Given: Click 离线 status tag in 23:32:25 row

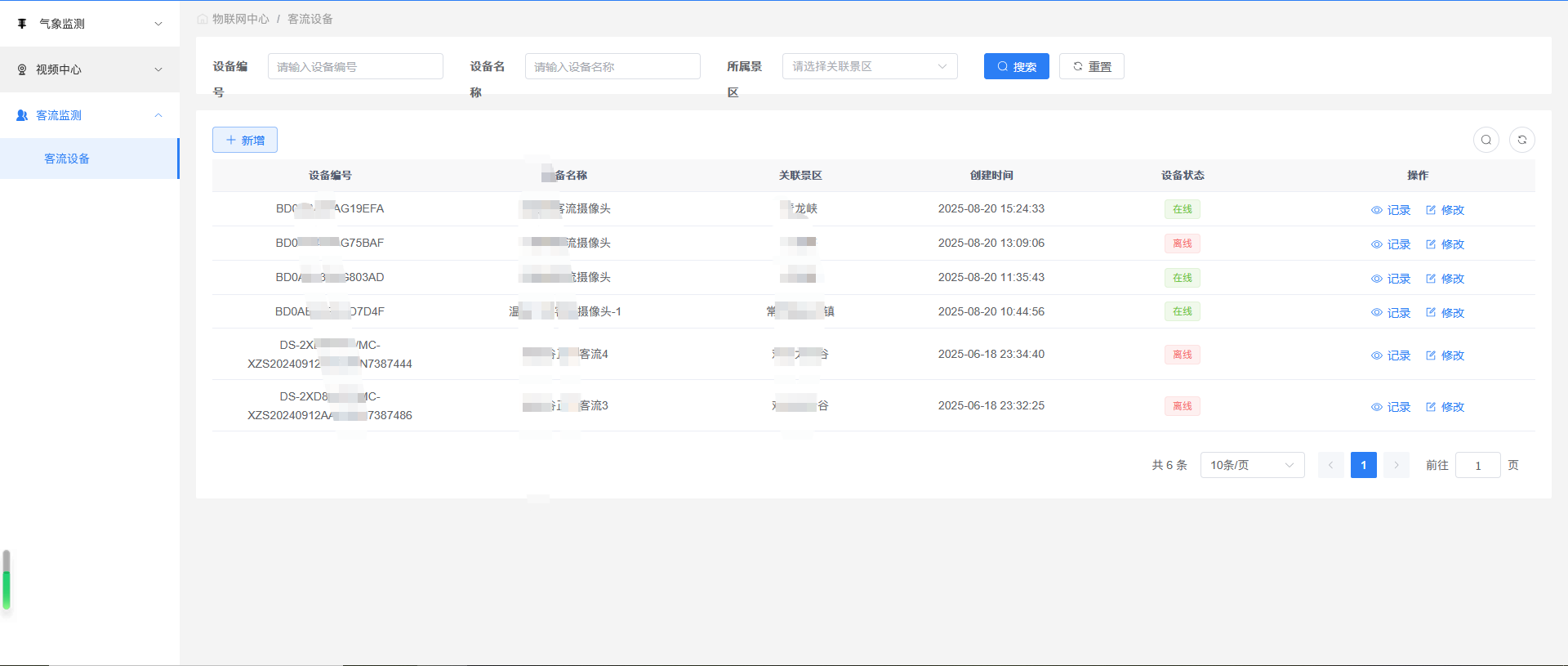Looking at the screenshot, I should pos(1183,406).
